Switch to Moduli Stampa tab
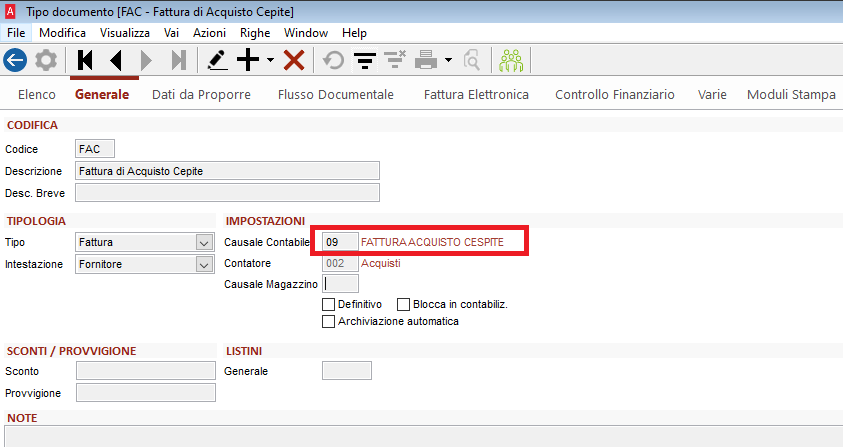Viewport: 843px width, 447px height. point(791,95)
